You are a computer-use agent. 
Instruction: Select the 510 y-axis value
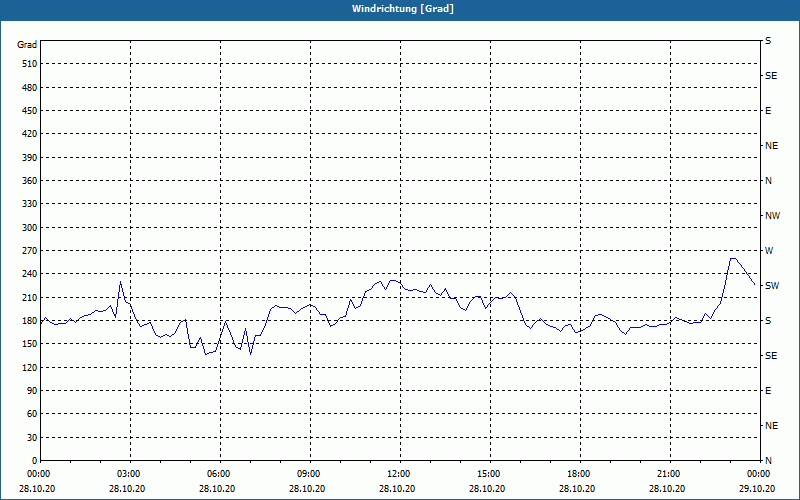[30, 64]
